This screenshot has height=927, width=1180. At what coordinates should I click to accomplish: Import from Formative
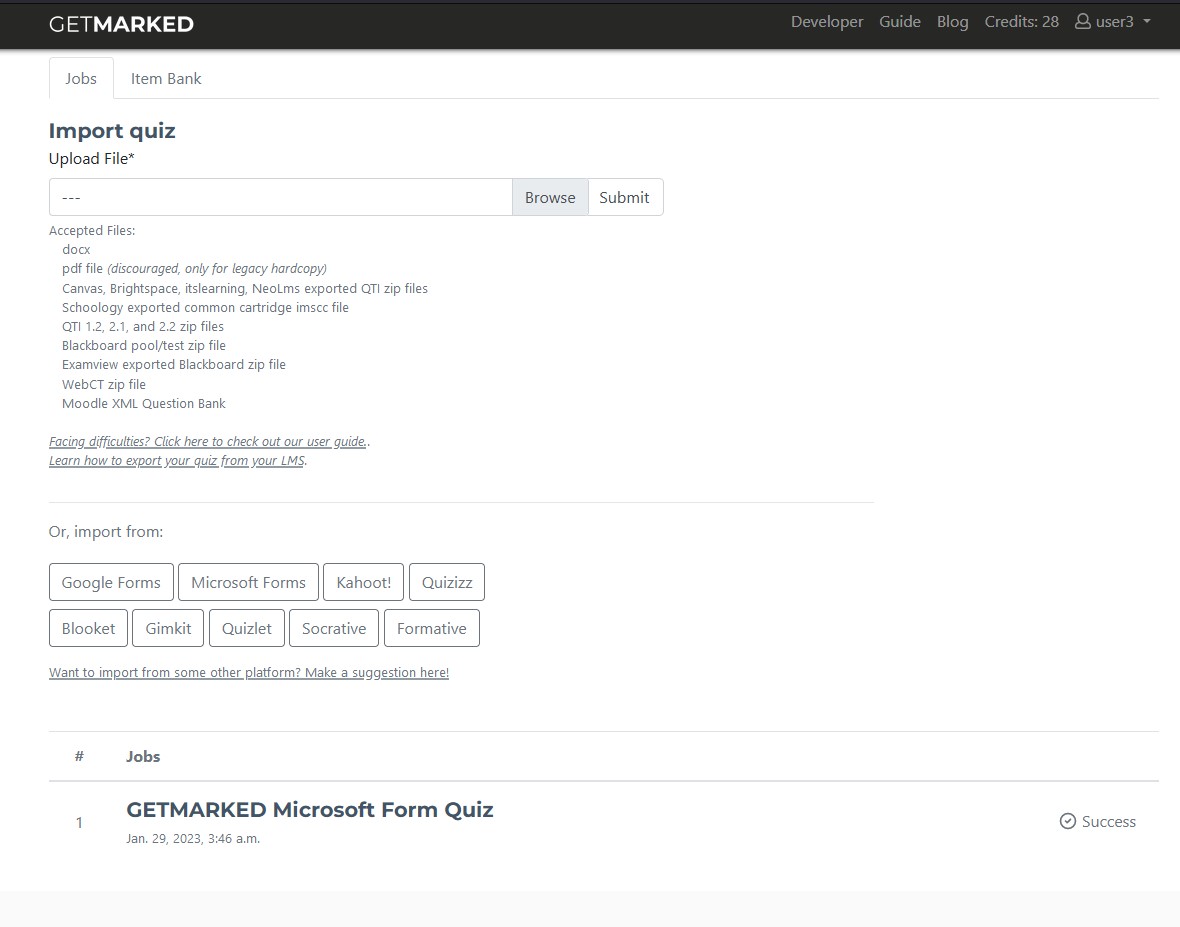point(432,628)
